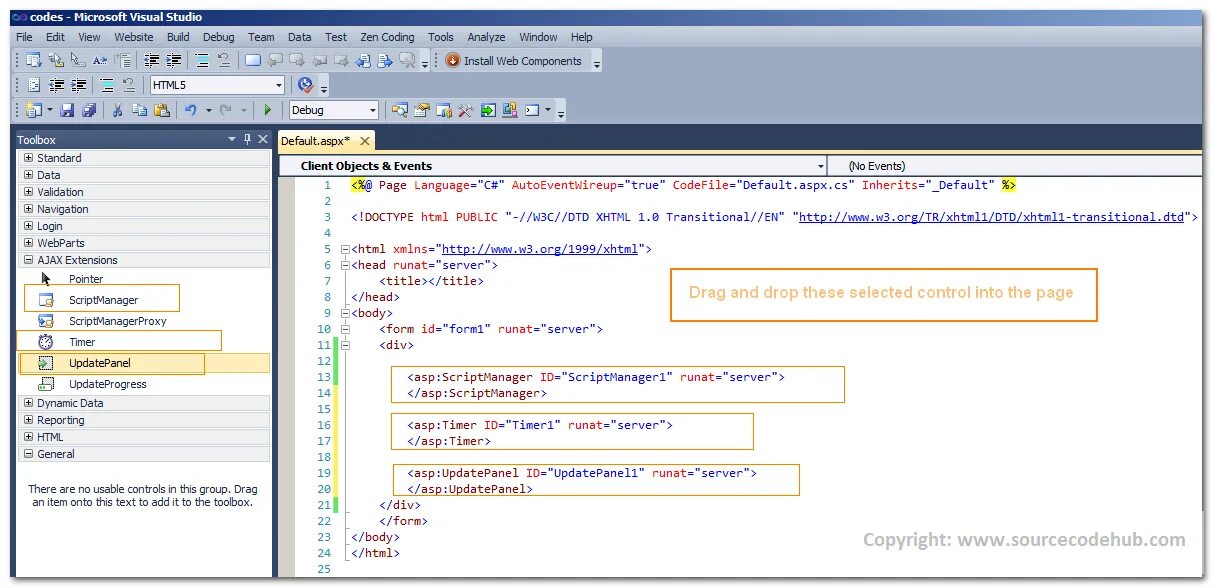Click the Copy icon in the toolbar
The image size is (1213, 588).
(140, 110)
